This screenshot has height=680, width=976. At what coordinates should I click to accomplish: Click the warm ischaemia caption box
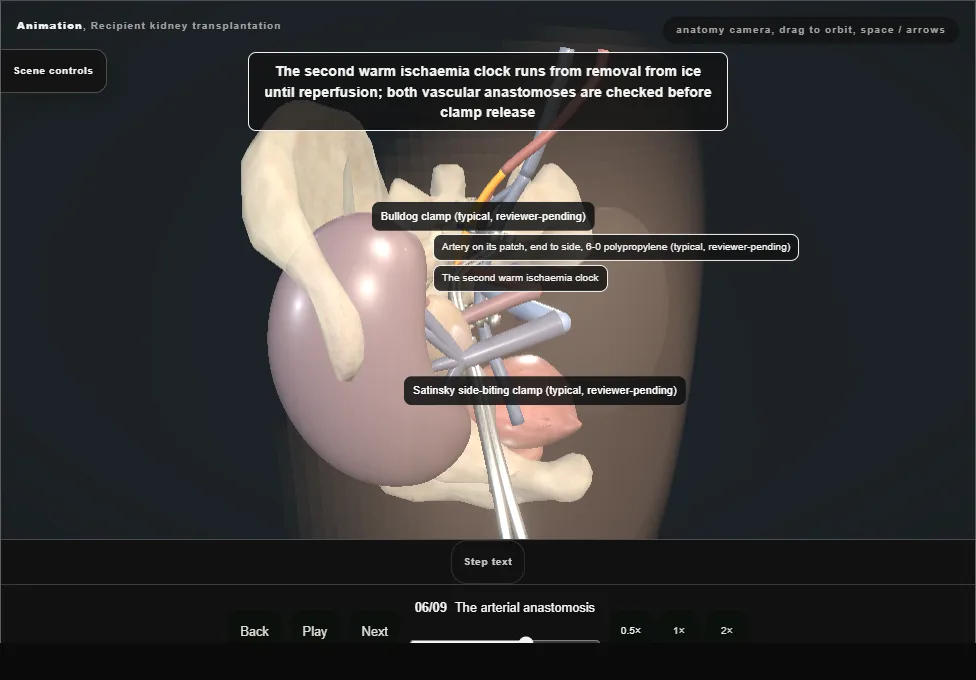pyautogui.click(x=488, y=92)
